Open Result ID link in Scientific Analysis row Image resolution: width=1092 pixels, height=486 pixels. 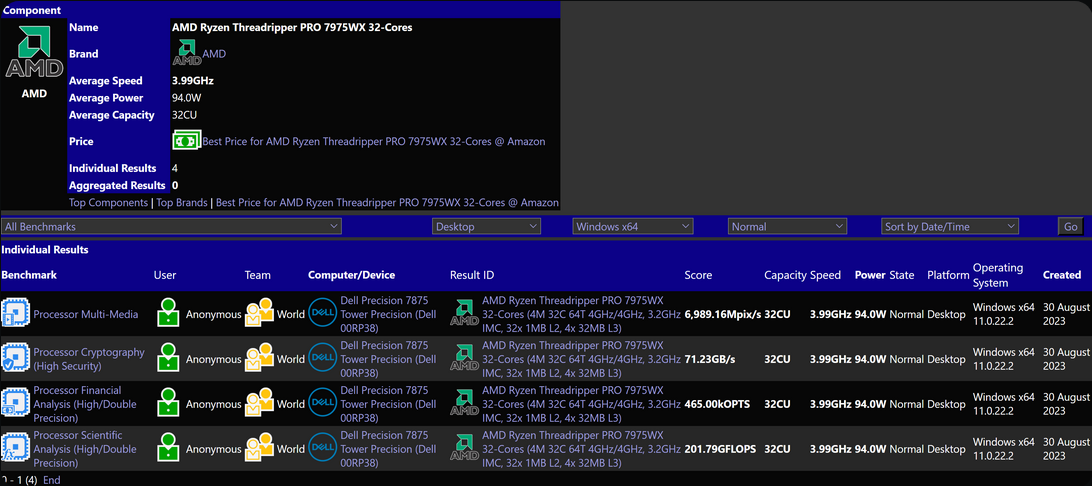tap(582, 448)
